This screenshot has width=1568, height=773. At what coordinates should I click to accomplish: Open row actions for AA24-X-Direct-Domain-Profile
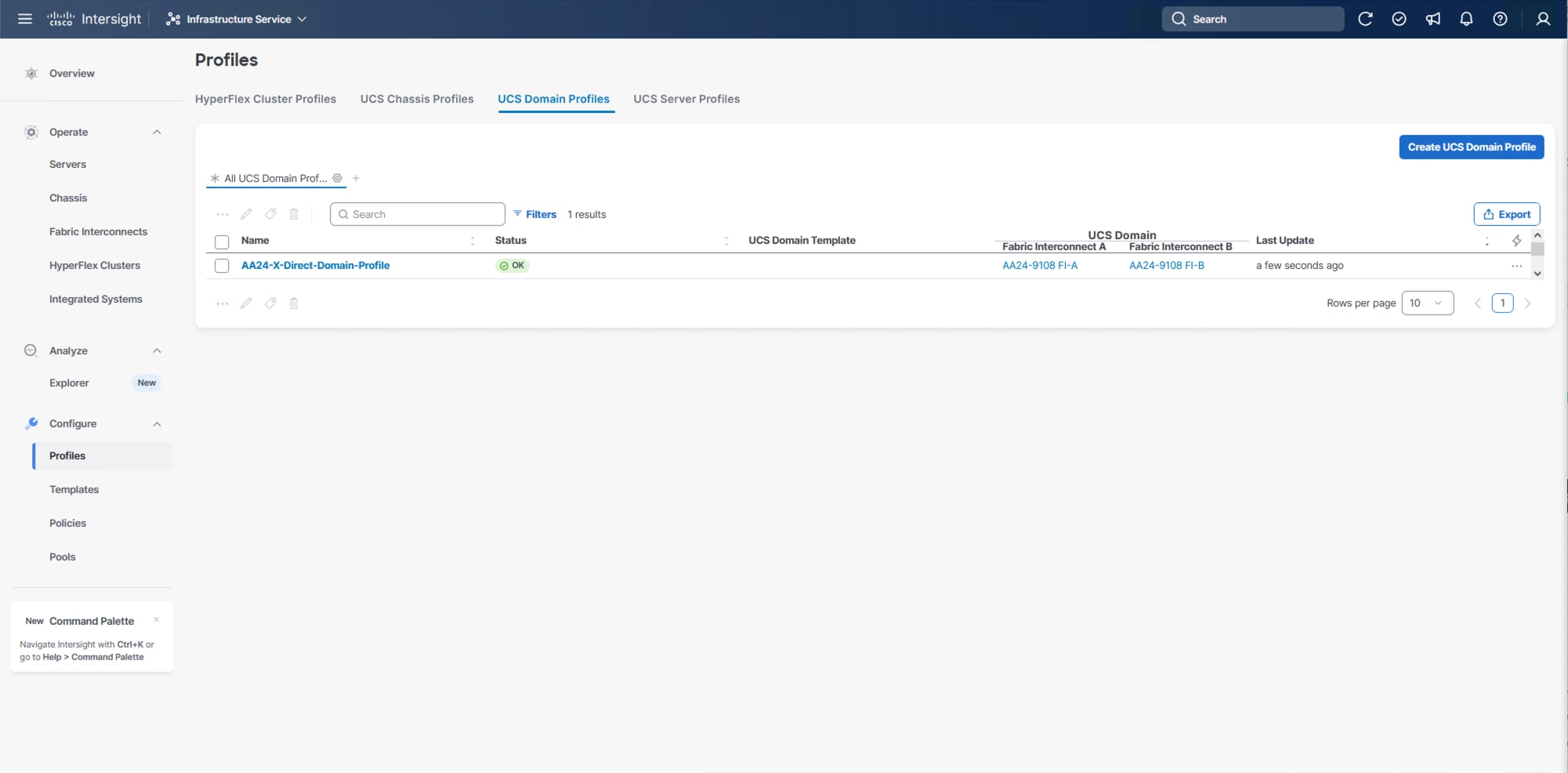pyautogui.click(x=1517, y=266)
